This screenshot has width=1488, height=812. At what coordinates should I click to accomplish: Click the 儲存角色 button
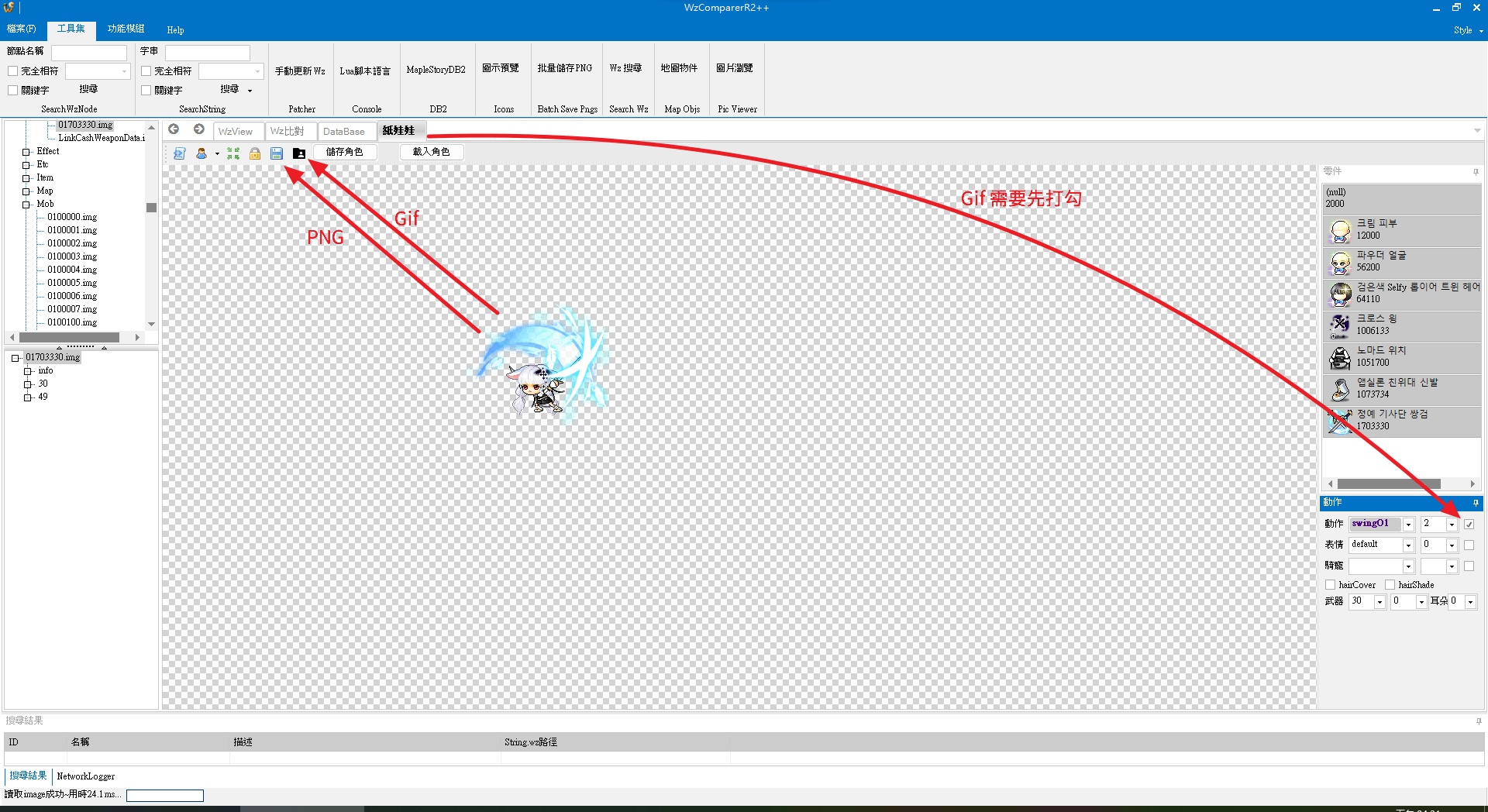345,152
